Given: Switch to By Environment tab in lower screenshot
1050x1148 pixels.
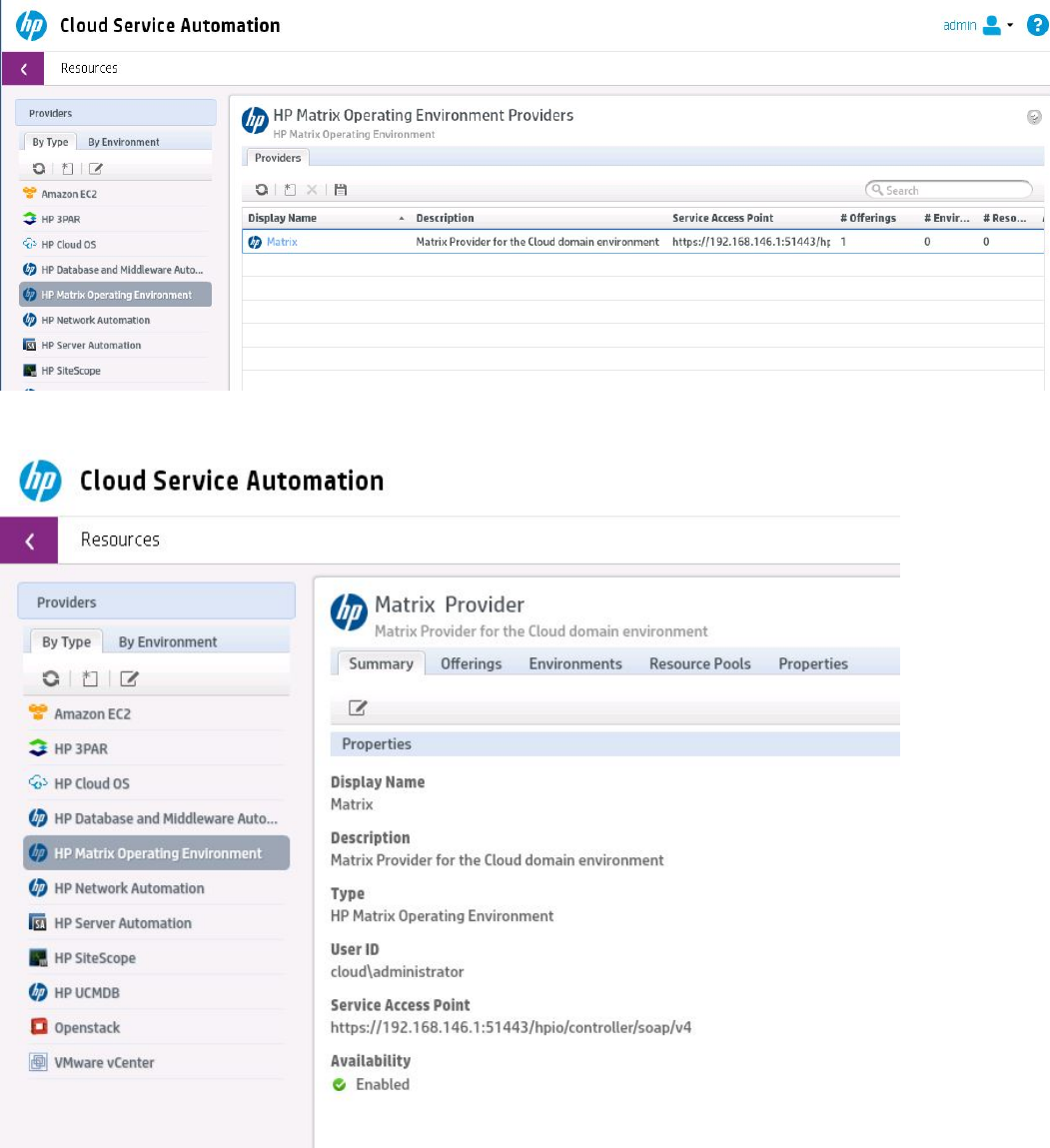Looking at the screenshot, I should [x=168, y=641].
